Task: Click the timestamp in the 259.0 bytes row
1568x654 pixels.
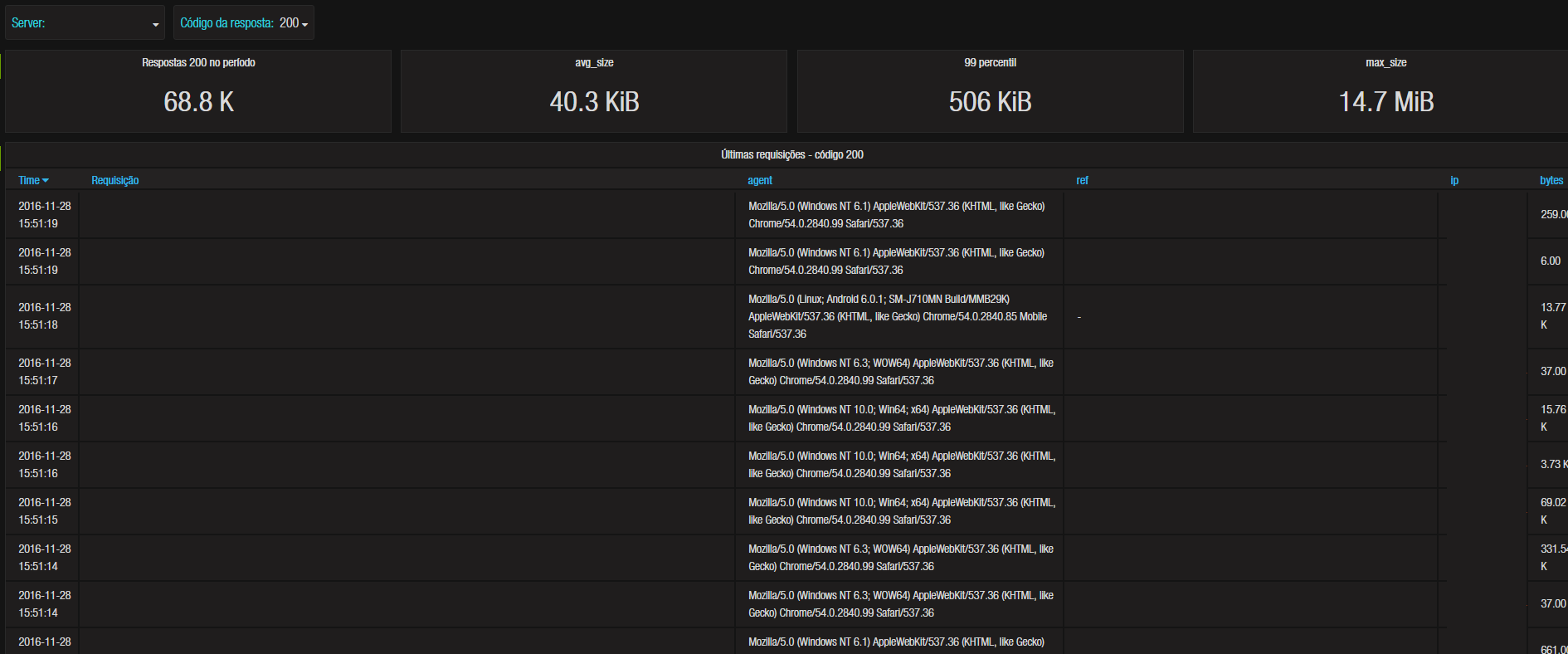Action: coord(42,215)
